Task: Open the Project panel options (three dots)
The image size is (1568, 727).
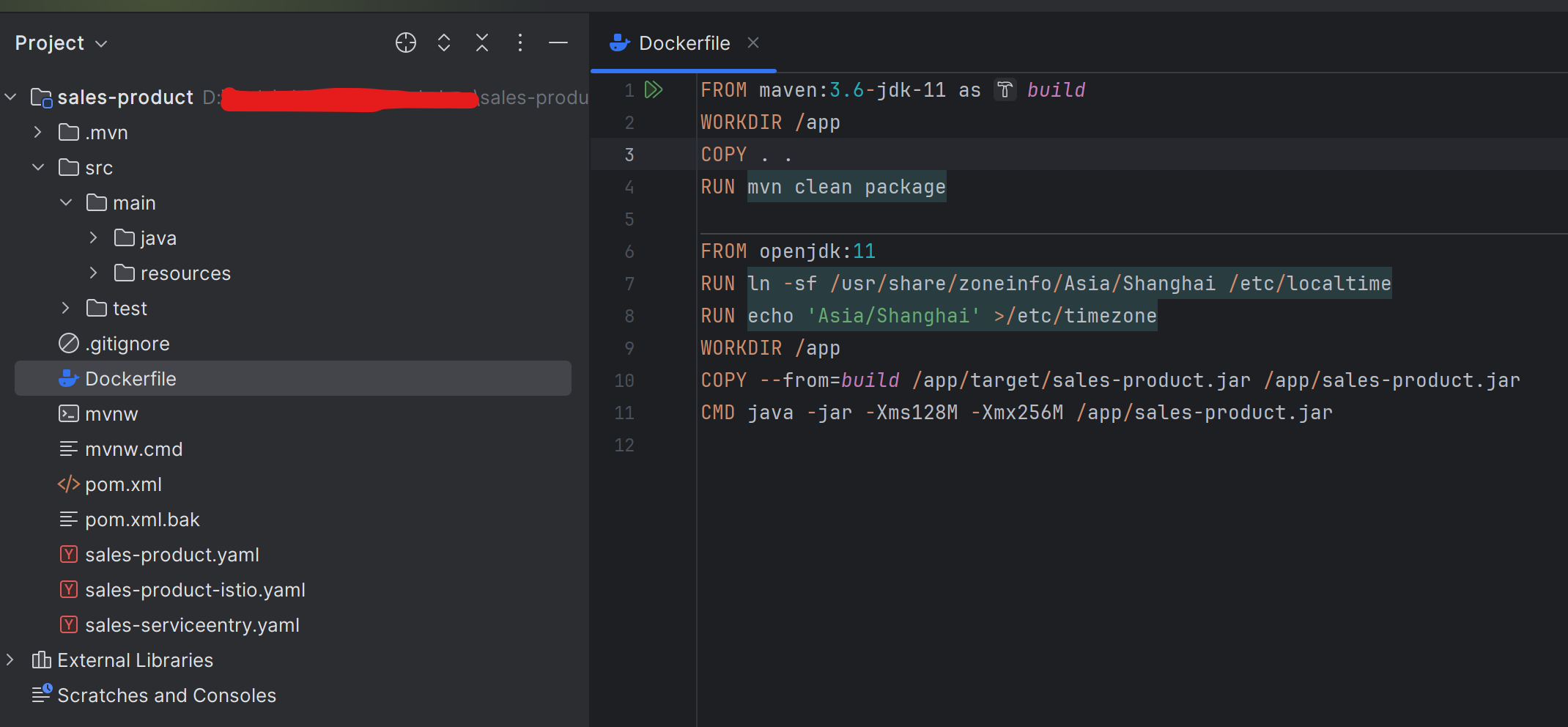Action: click(x=519, y=43)
